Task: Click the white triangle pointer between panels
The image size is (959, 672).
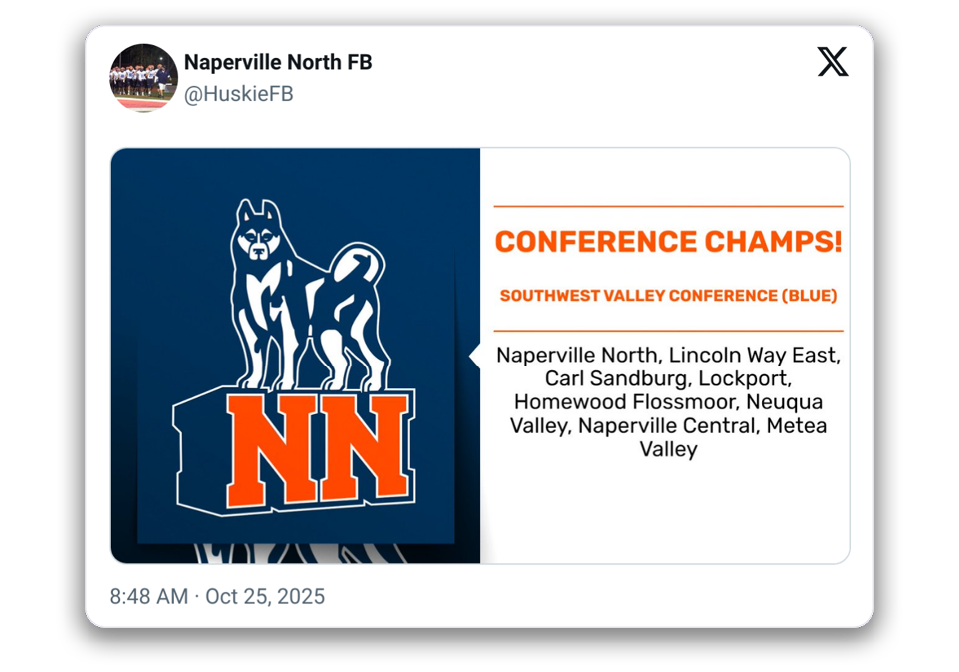Action: [x=474, y=357]
